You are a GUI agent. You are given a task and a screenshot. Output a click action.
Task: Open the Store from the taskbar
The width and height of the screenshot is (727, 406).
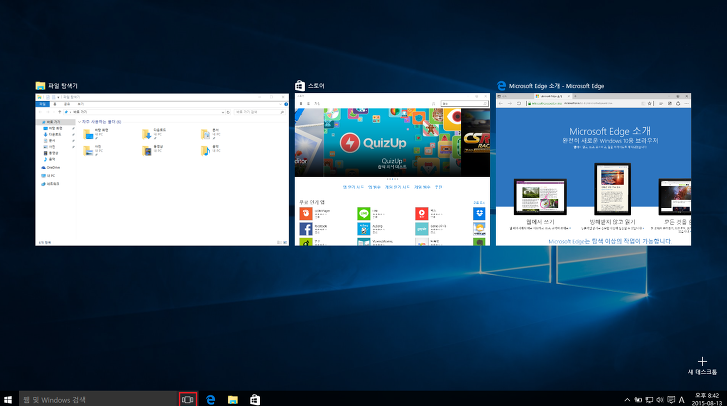pyautogui.click(x=255, y=400)
